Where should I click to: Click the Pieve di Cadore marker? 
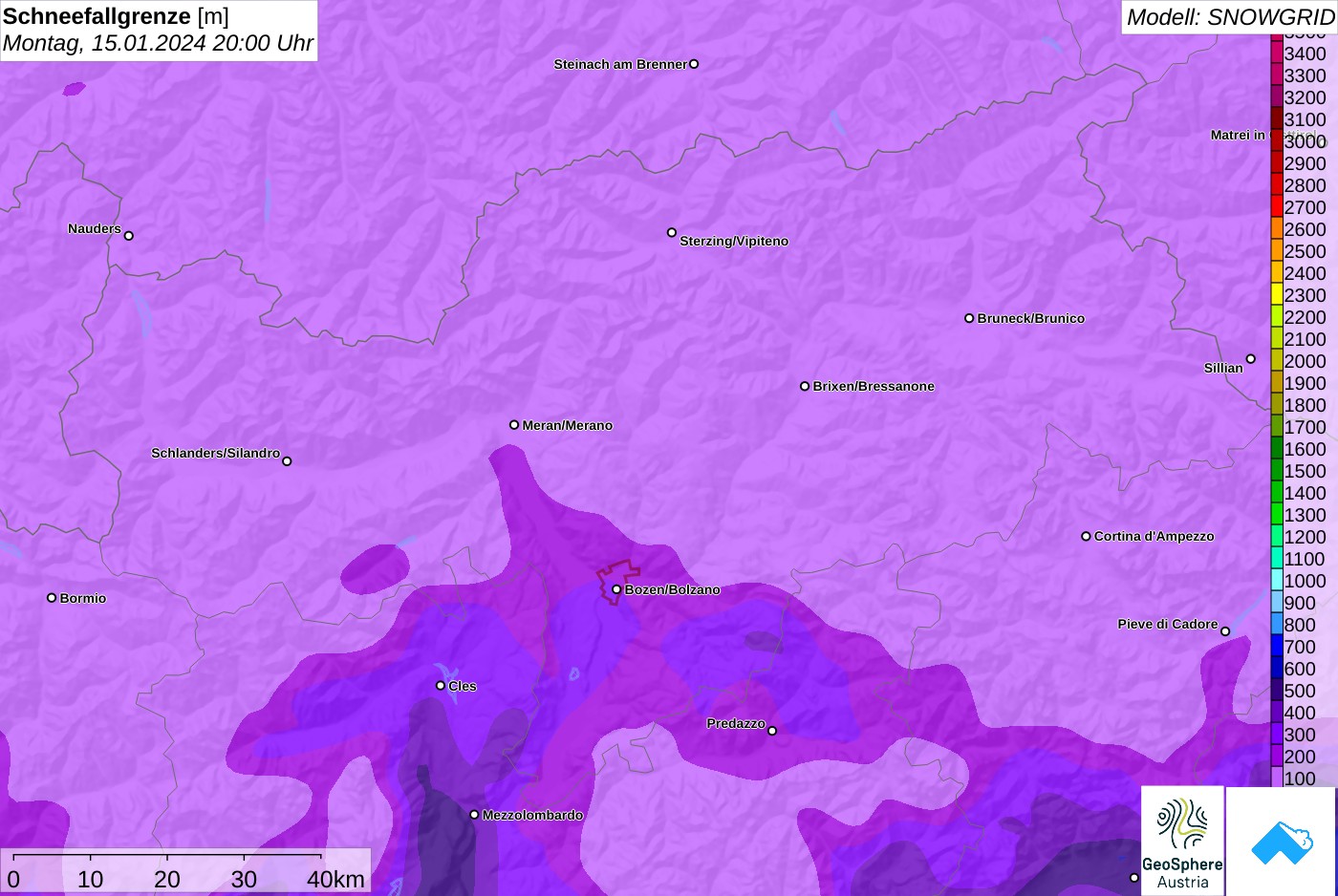[1225, 631]
